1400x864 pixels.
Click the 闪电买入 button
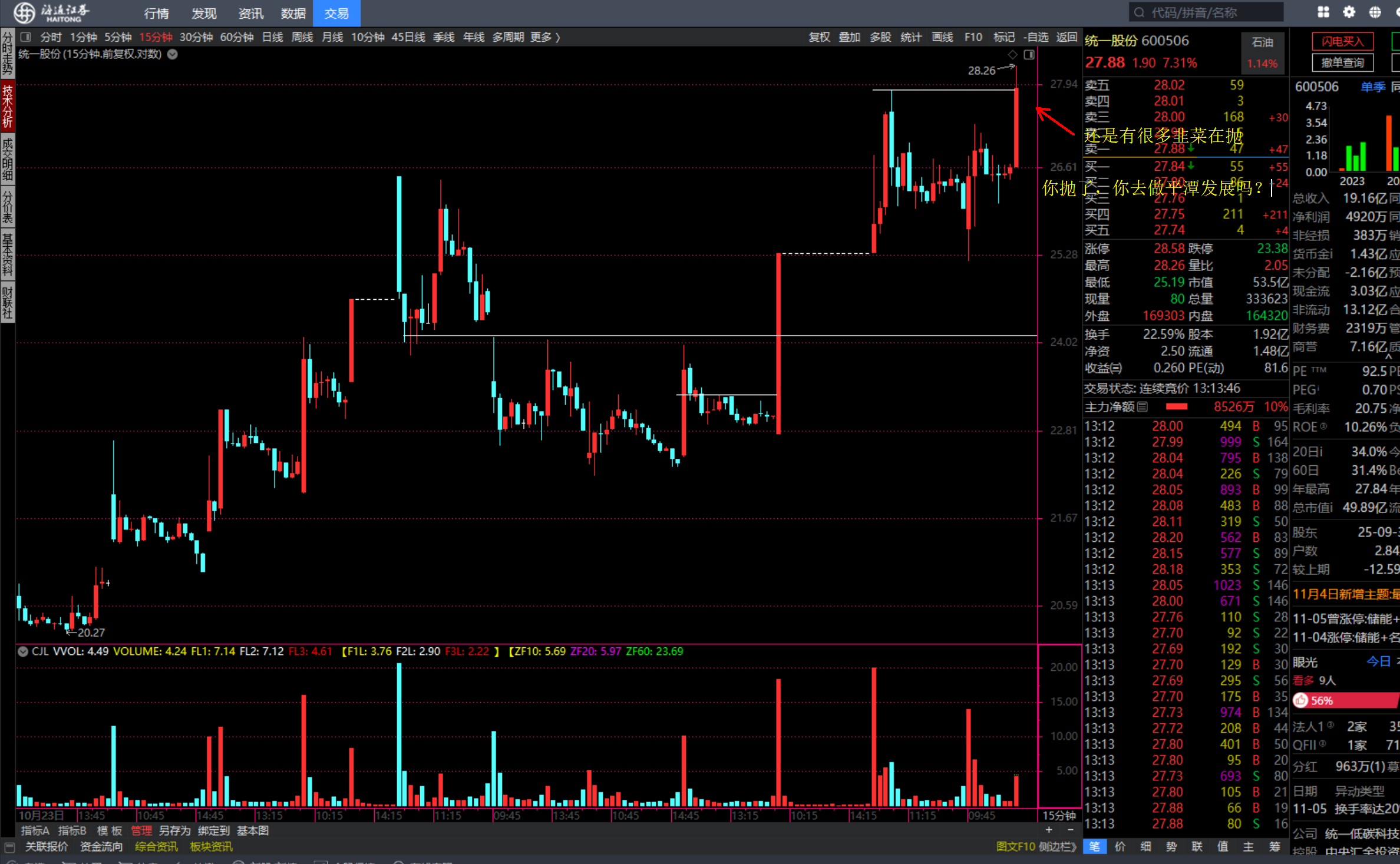pyautogui.click(x=1342, y=41)
